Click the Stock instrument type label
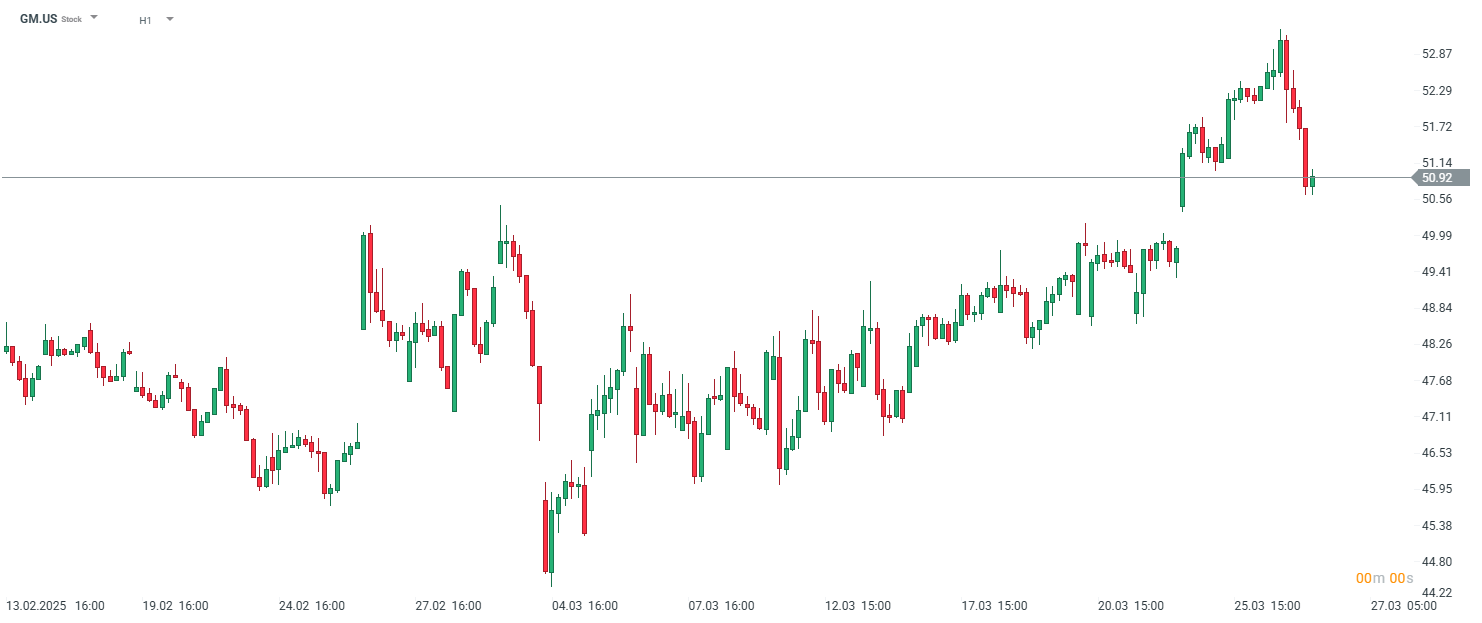1482x623 pixels. (72, 20)
